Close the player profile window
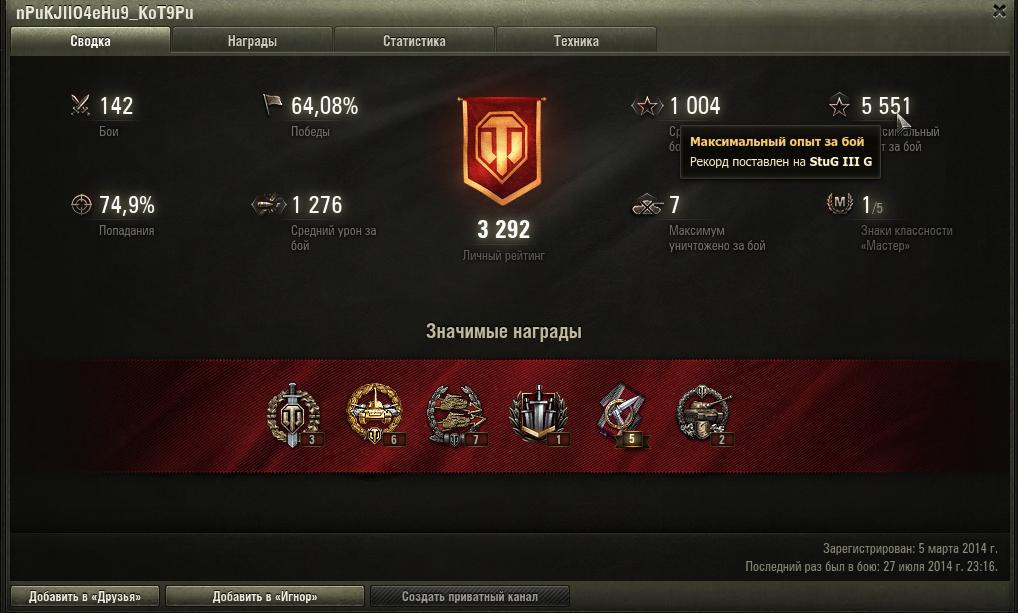The height and width of the screenshot is (613, 1018). click(x=999, y=11)
